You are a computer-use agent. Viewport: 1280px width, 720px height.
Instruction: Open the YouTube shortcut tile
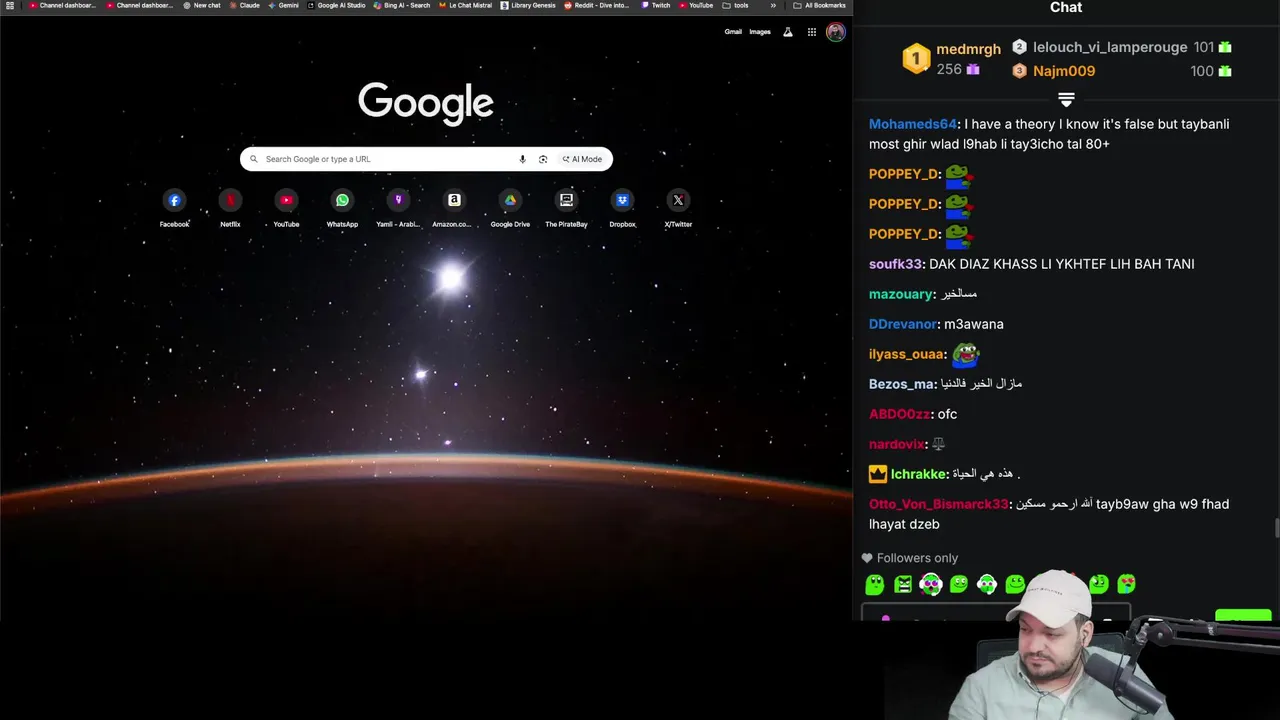point(286,209)
